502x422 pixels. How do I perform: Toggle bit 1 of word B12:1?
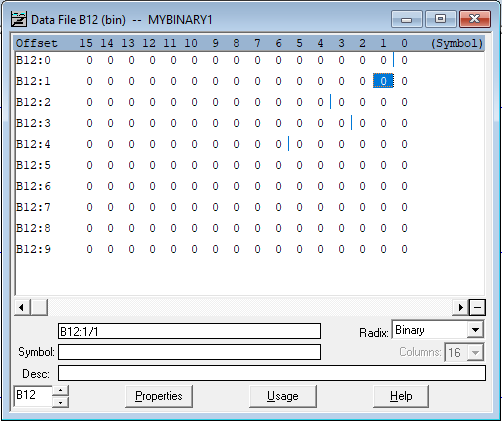383,81
